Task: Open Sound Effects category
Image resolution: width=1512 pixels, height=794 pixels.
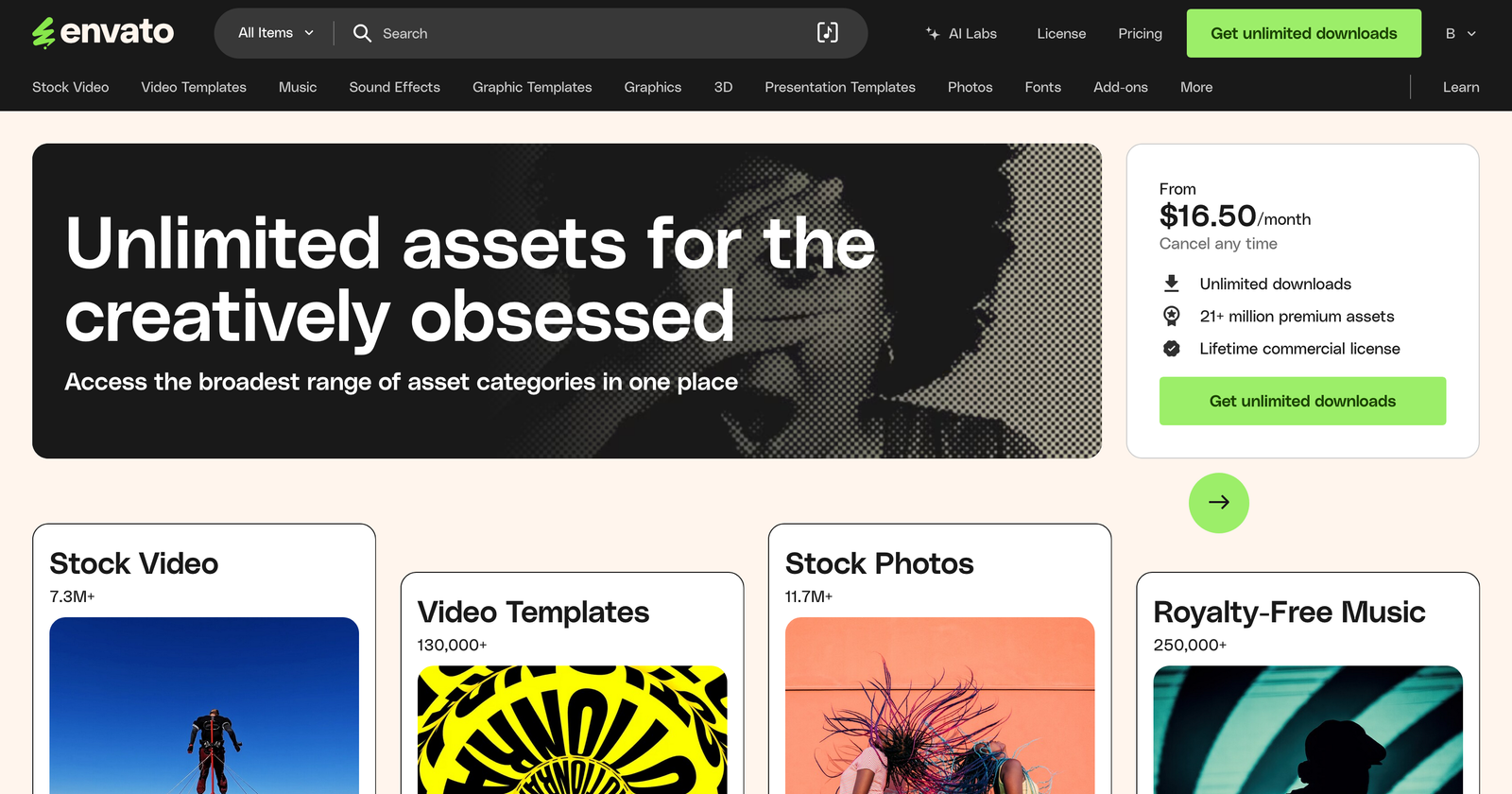Action: pos(395,87)
